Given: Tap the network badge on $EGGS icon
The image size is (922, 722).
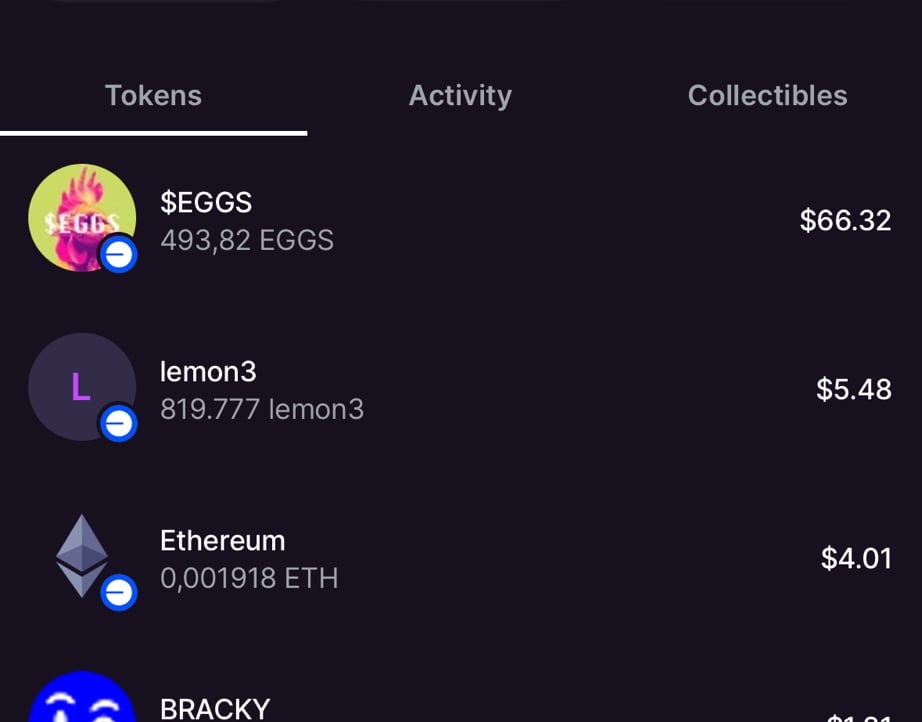Looking at the screenshot, I should (x=119, y=256).
